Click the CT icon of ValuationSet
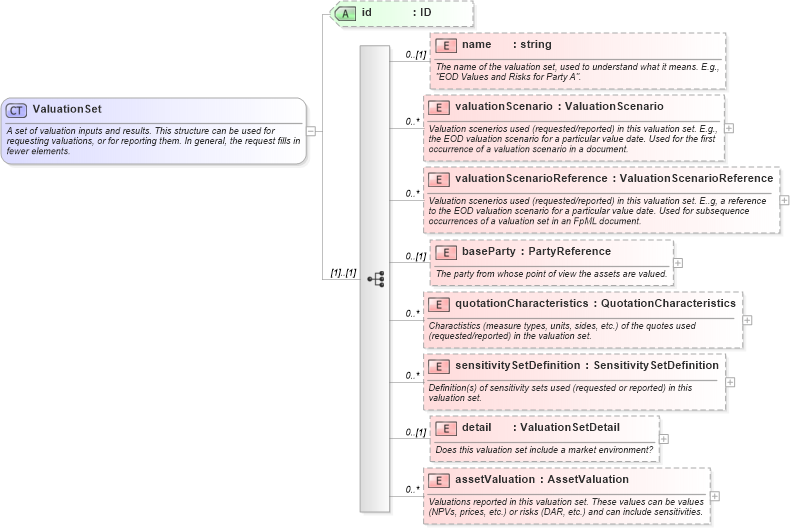 tap(16, 110)
